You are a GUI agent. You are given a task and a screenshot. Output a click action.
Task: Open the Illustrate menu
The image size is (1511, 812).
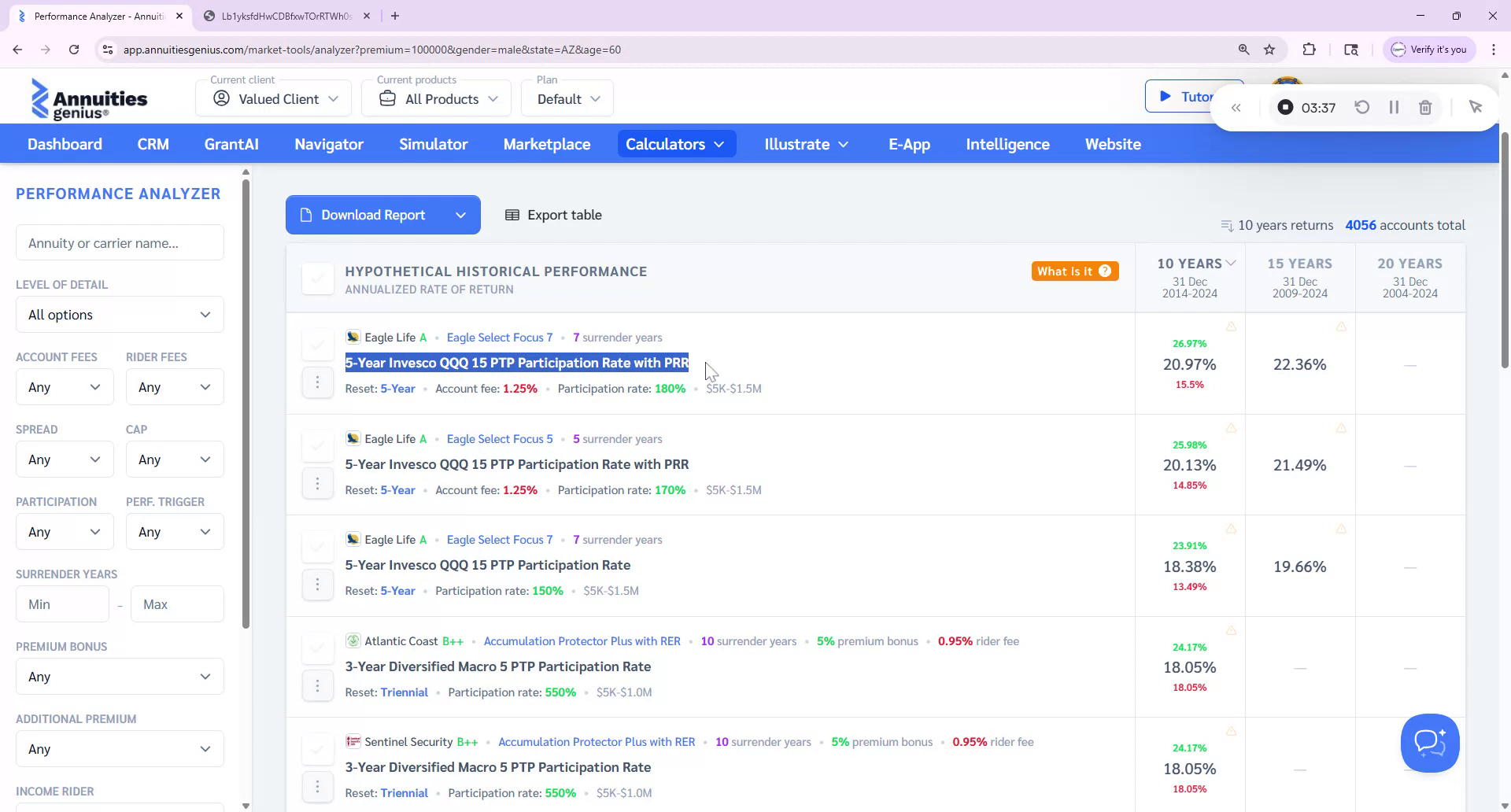tap(806, 144)
